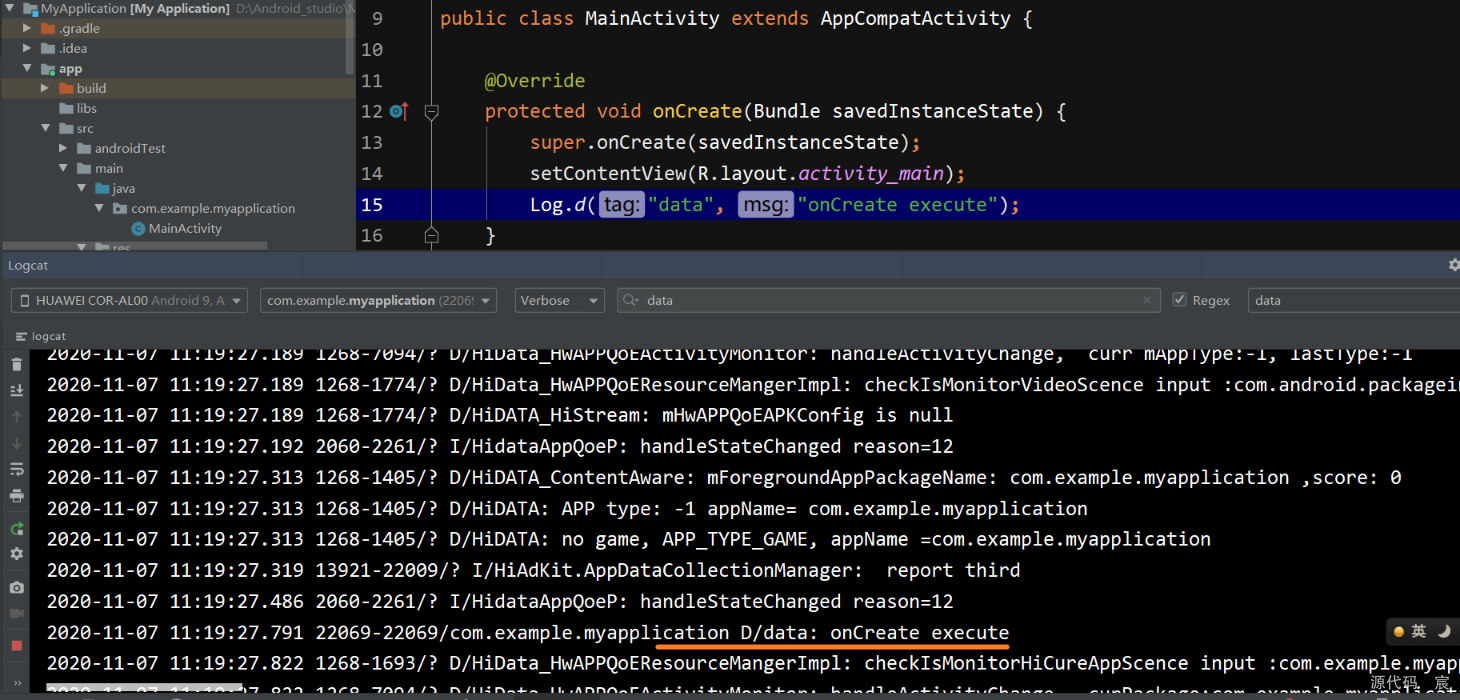Click the red terminate application icon

[x=16, y=646]
